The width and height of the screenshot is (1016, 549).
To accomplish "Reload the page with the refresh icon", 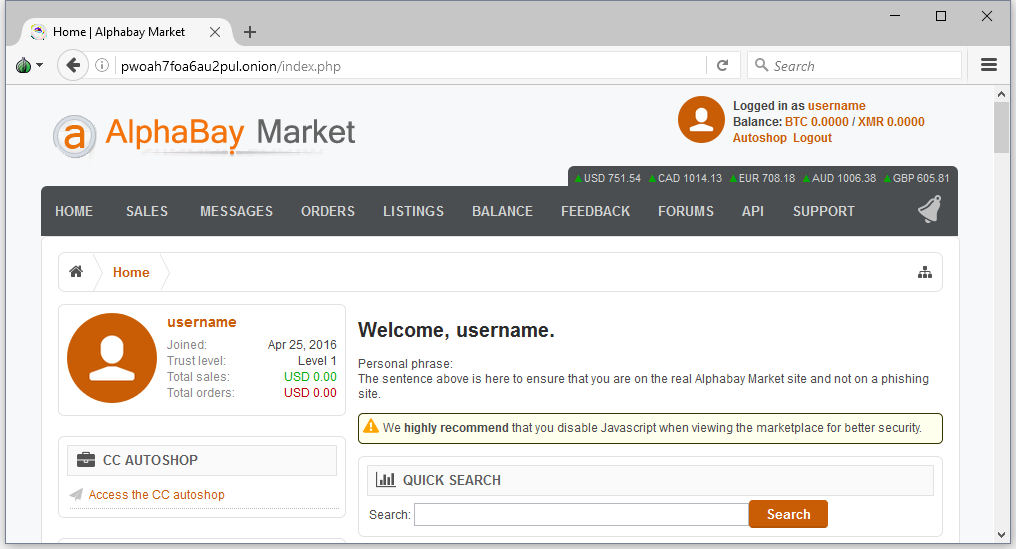I will pyautogui.click(x=722, y=65).
